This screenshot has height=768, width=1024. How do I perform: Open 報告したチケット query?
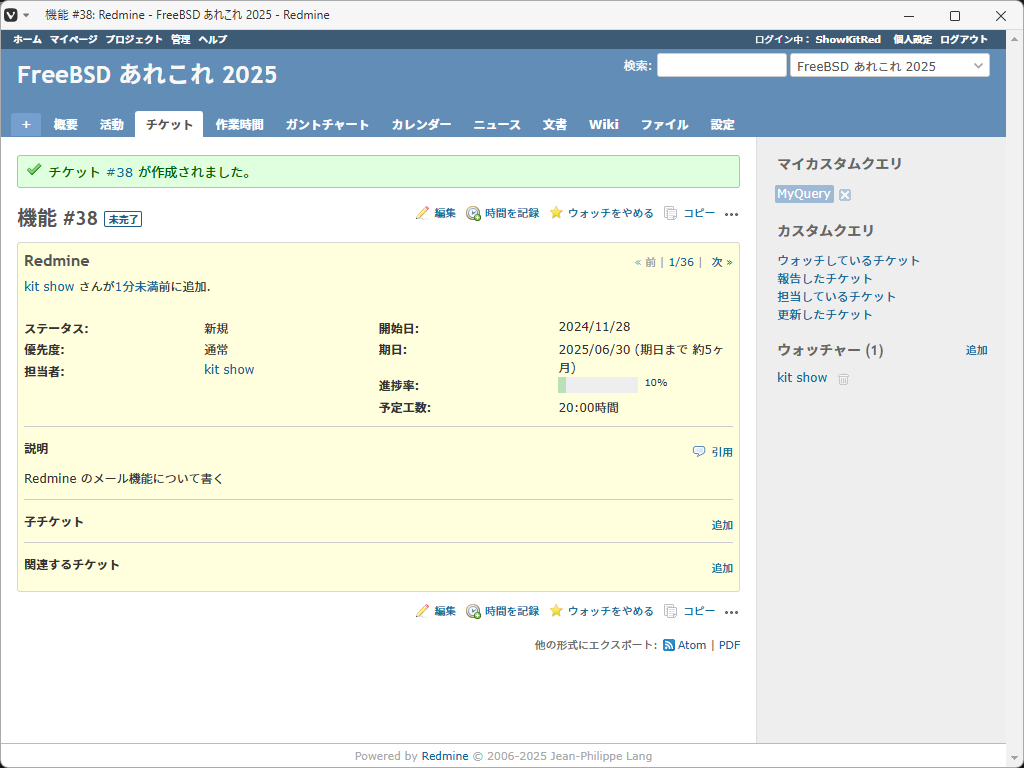tap(825, 278)
